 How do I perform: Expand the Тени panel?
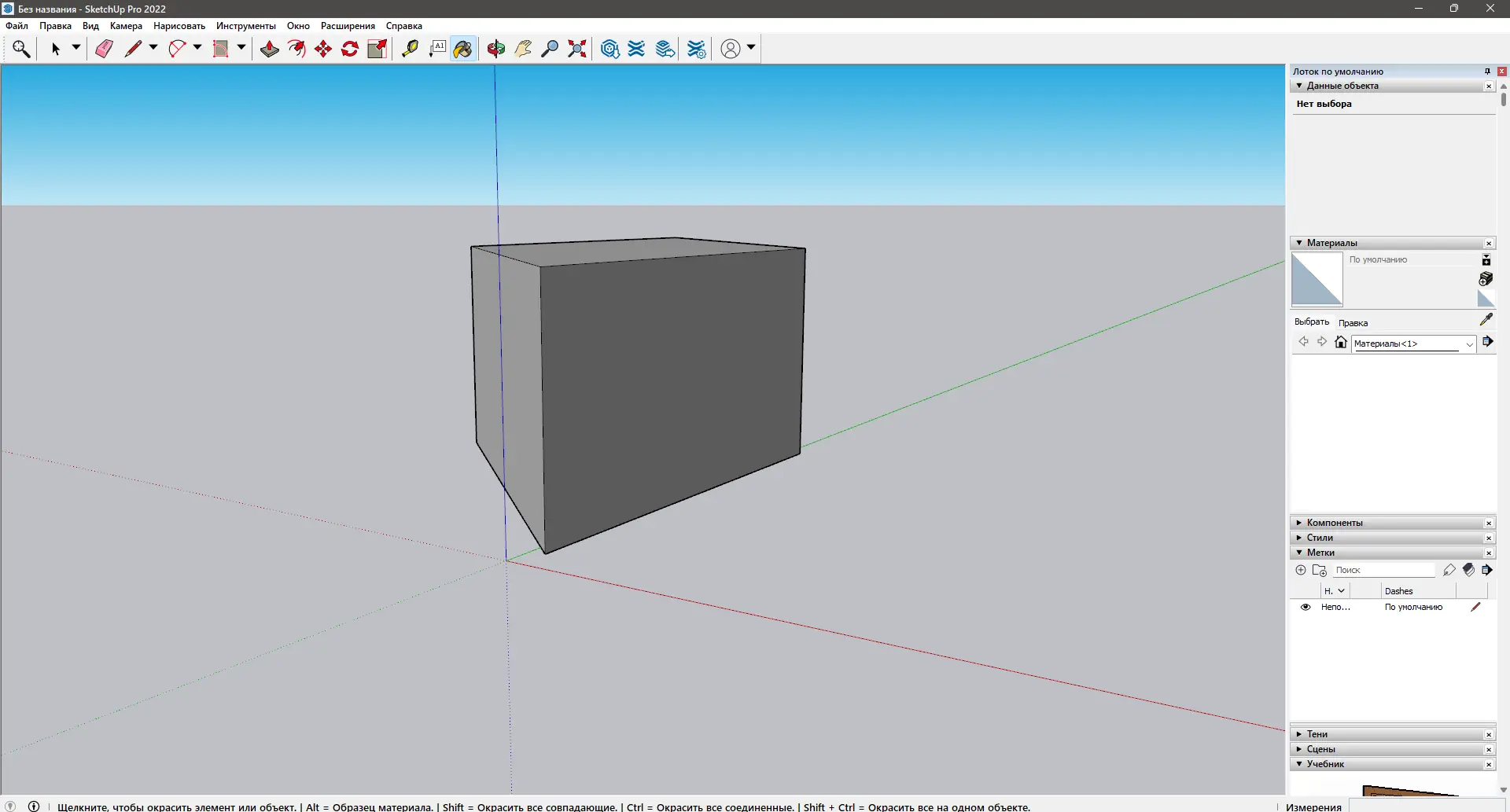(x=1299, y=734)
